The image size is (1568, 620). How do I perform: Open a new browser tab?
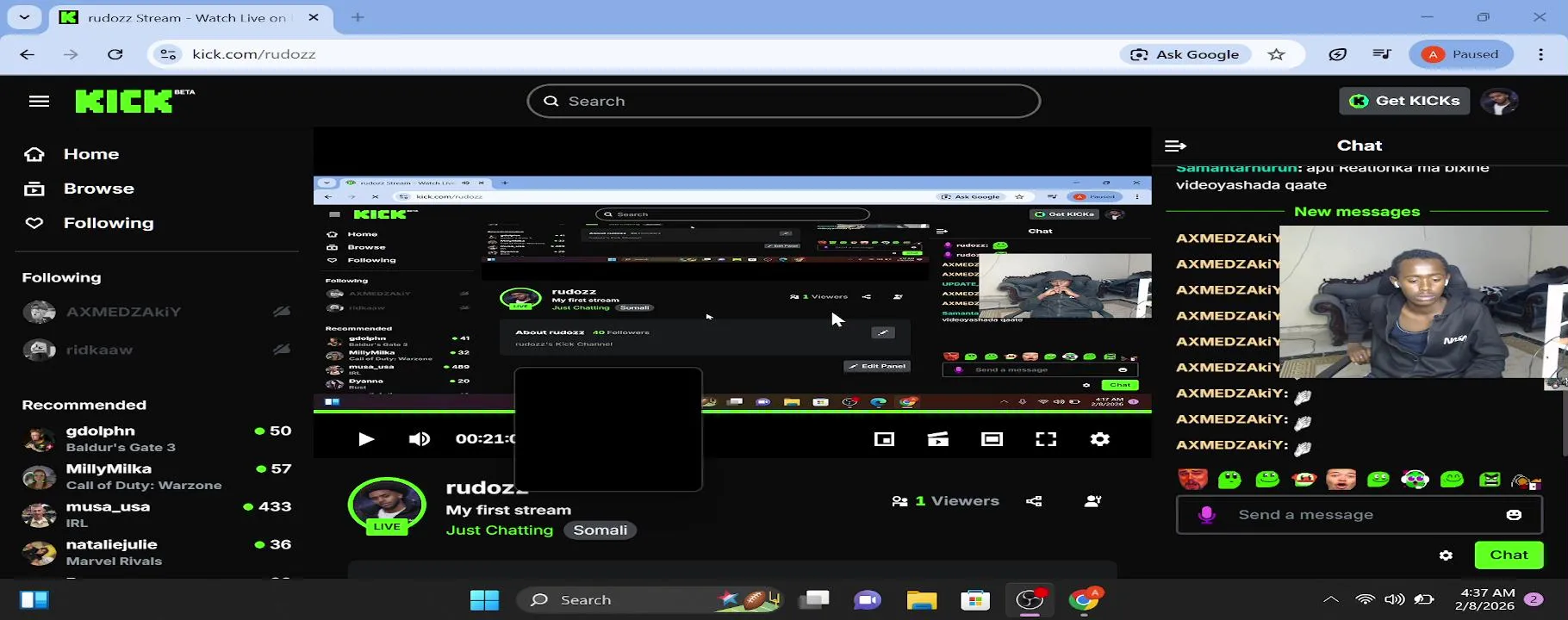click(358, 17)
